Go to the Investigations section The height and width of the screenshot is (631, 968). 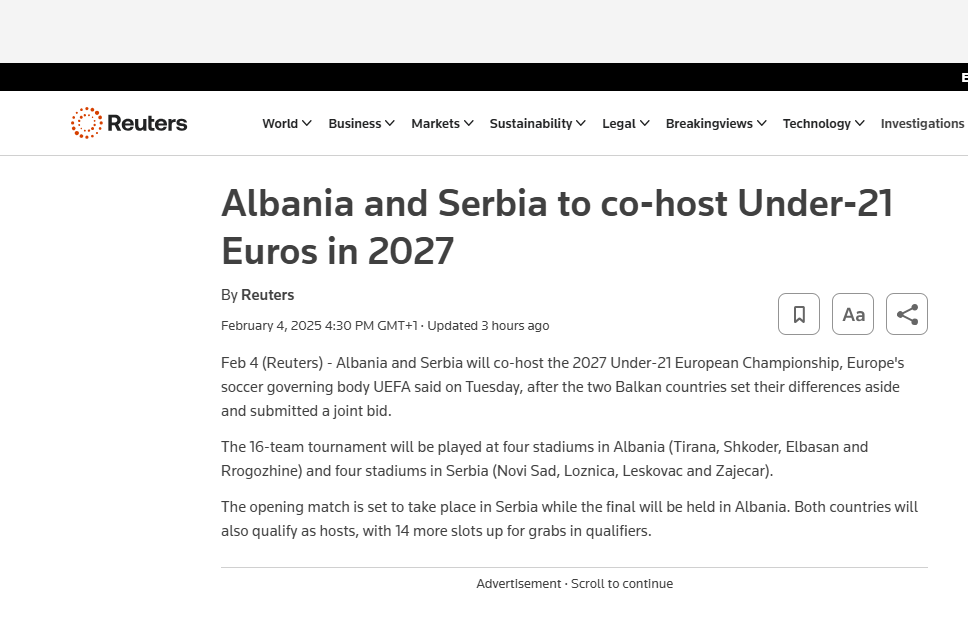(x=922, y=124)
